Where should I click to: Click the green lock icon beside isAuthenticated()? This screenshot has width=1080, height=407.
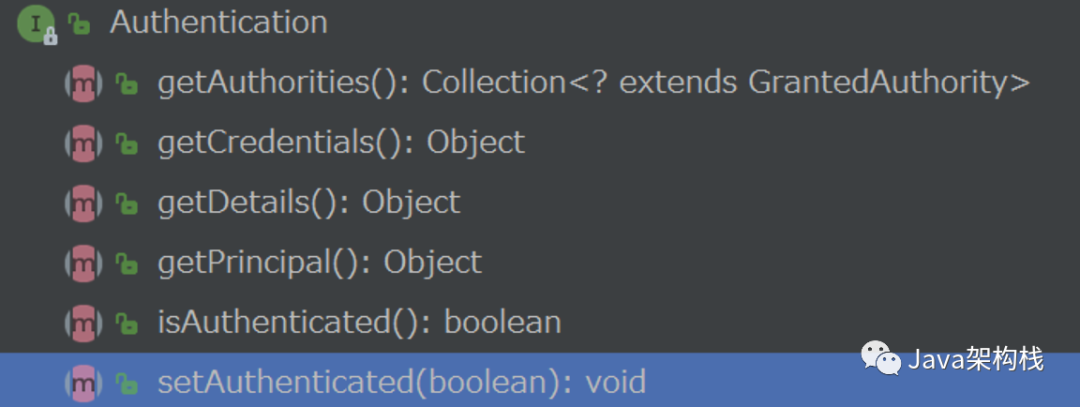click(126, 324)
